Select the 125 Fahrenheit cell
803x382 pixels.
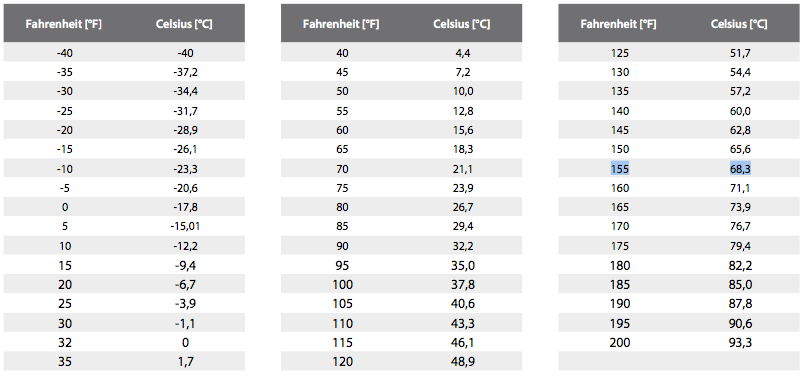pyautogui.click(x=620, y=53)
